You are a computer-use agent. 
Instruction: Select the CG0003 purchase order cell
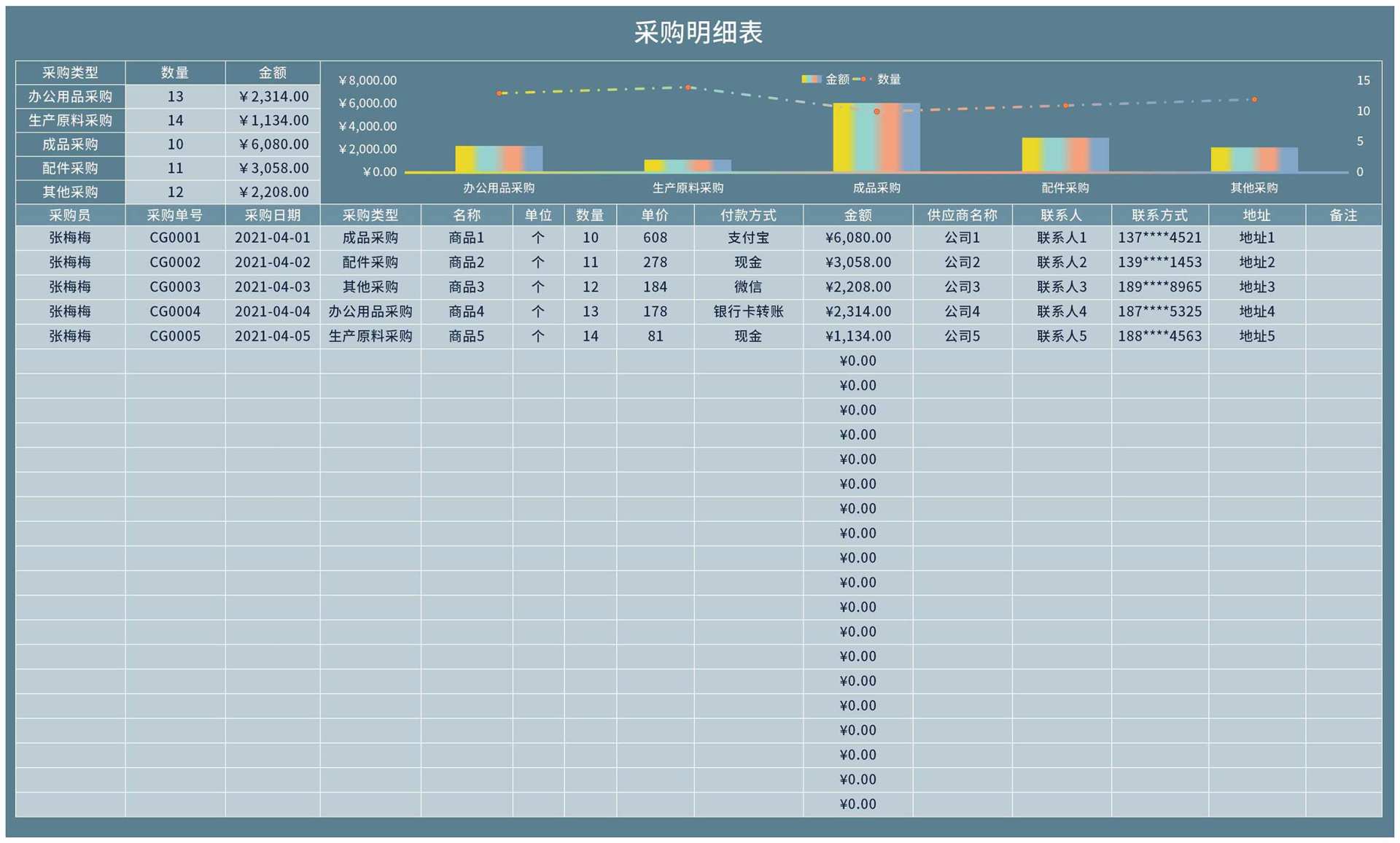pyautogui.click(x=175, y=287)
